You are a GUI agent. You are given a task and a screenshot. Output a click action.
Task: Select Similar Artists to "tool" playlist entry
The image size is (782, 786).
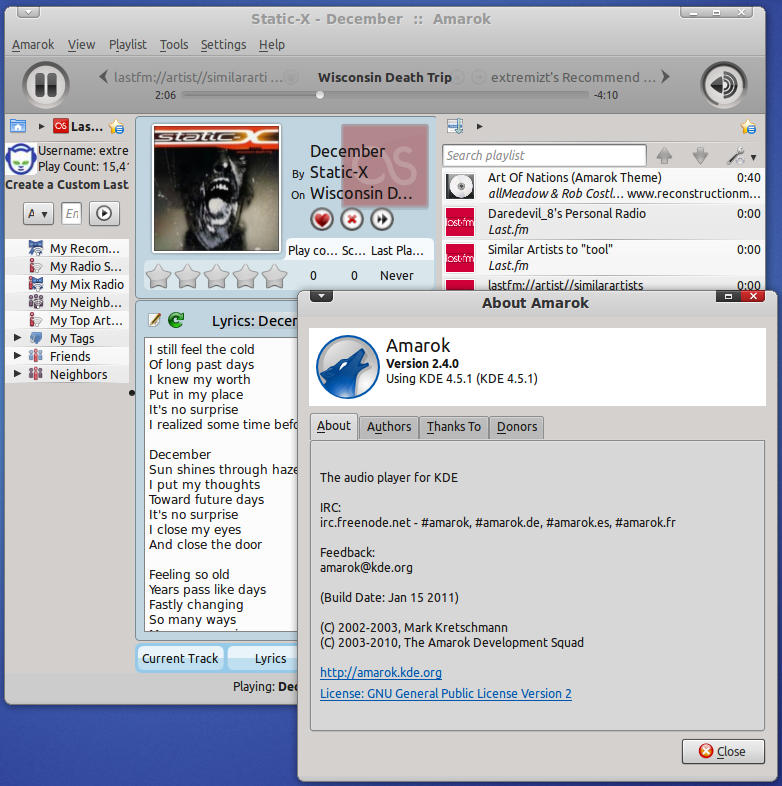tap(603, 258)
